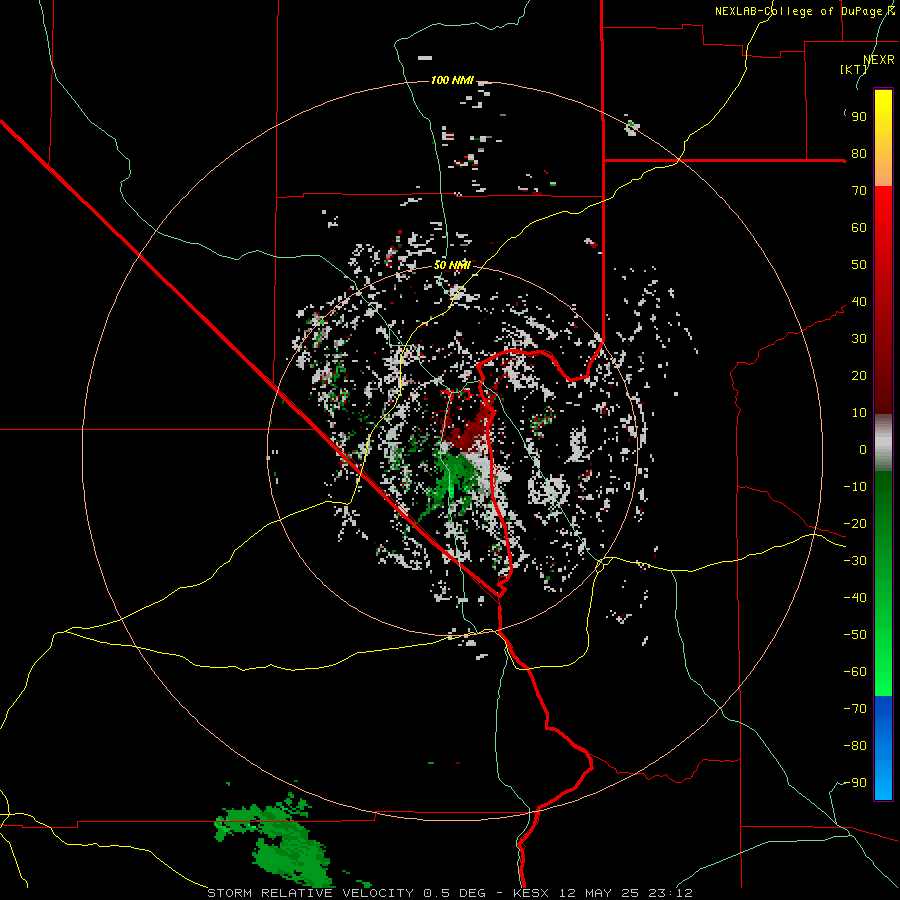Click the -20 value on velocity scale
Screen dimensions: 900x900
point(855,524)
